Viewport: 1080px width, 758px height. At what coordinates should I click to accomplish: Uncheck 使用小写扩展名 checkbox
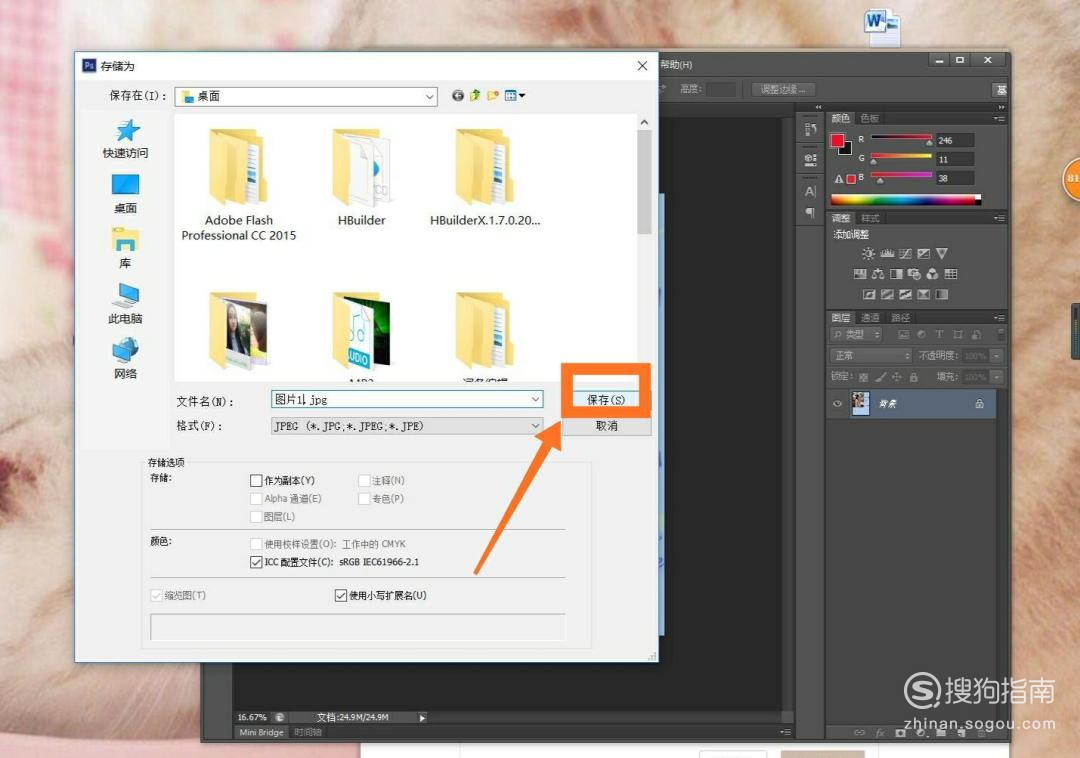click(x=340, y=596)
